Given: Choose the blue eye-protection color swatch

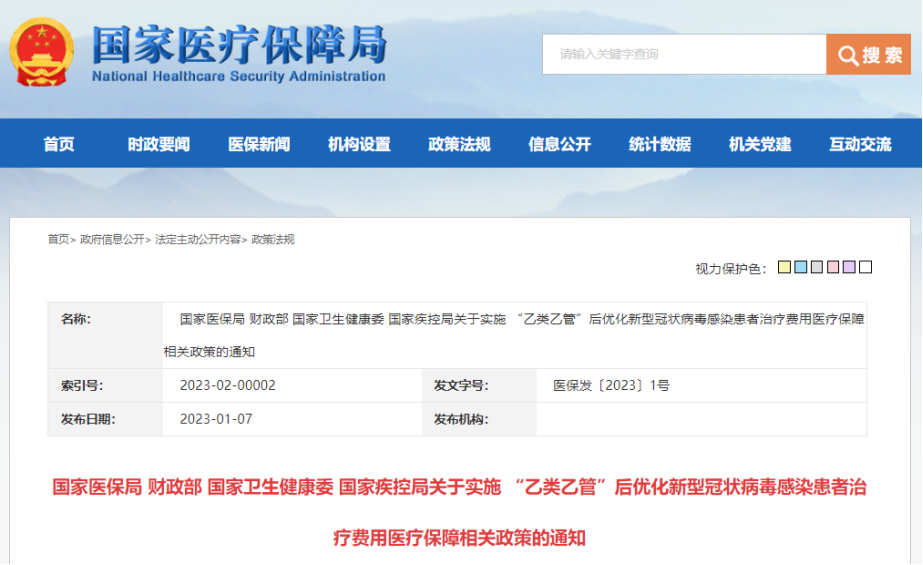Looking at the screenshot, I should click(801, 267).
